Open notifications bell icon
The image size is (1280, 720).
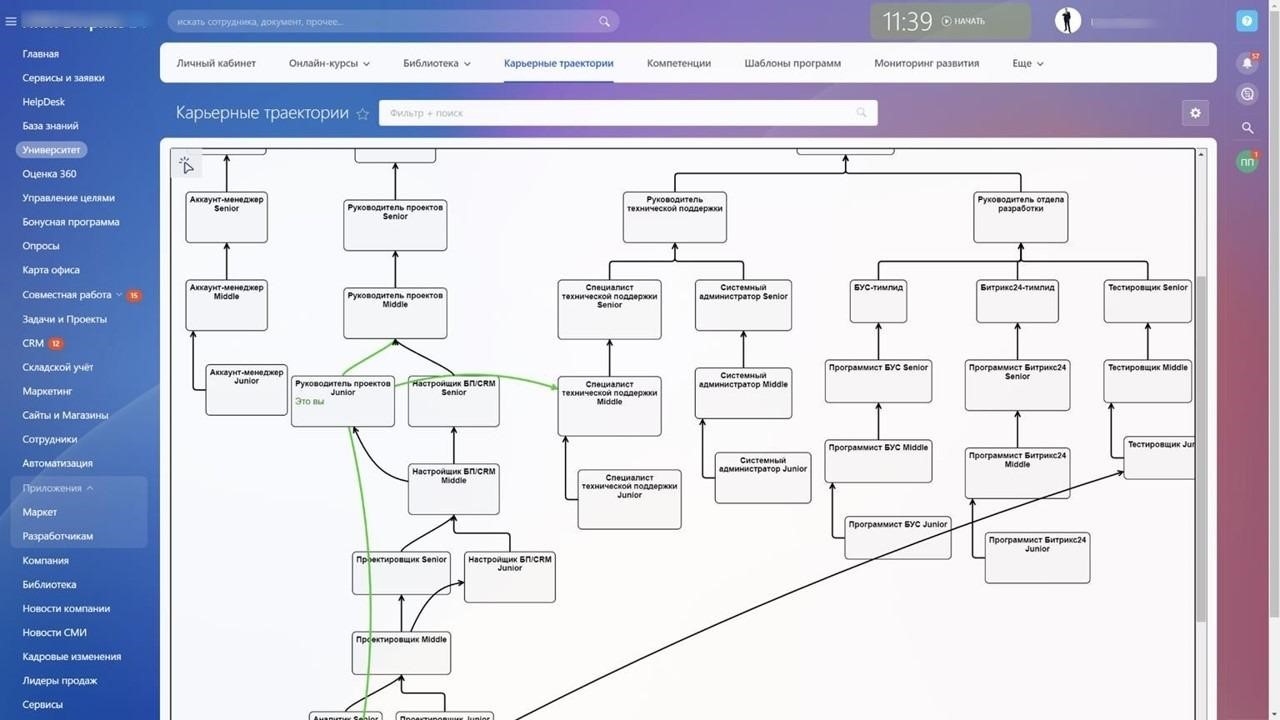pyautogui.click(x=1247, y=62)
